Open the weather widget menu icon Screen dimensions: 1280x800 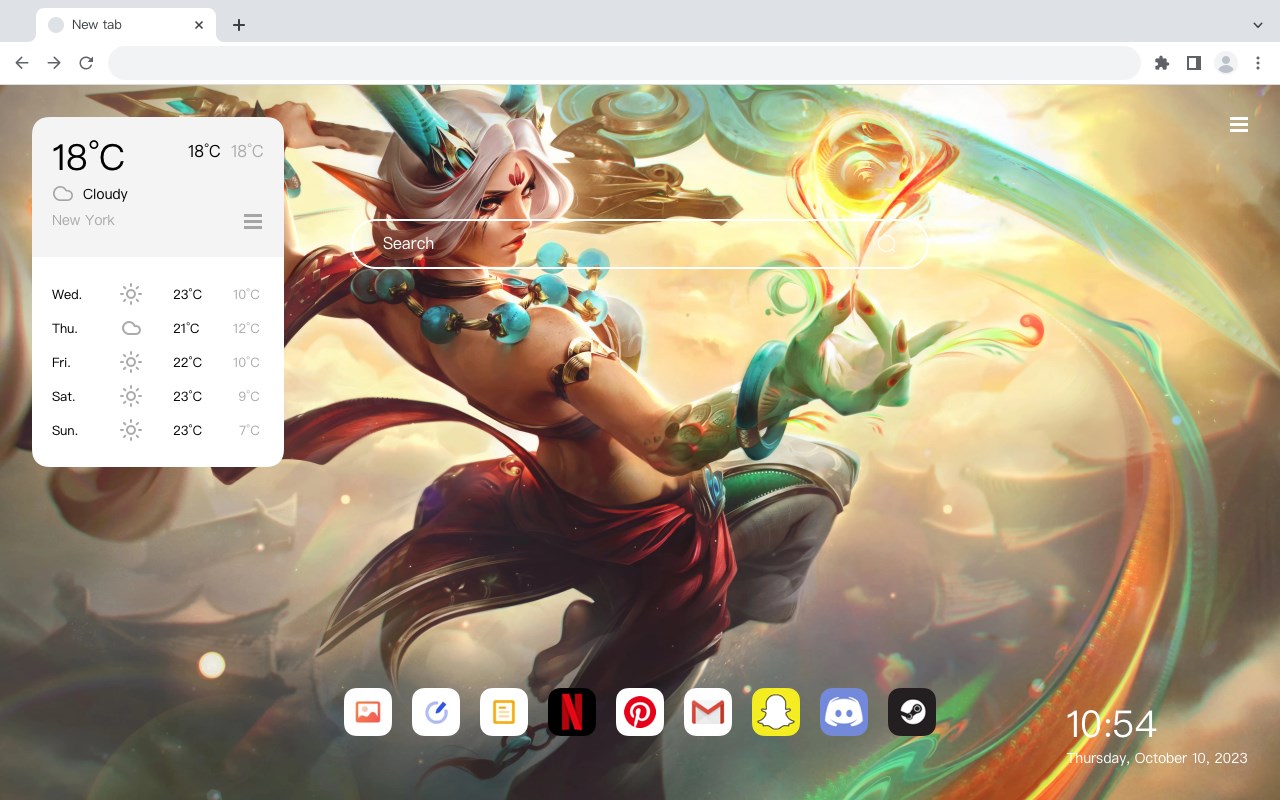pyautogui.click(x=253, y=221)
